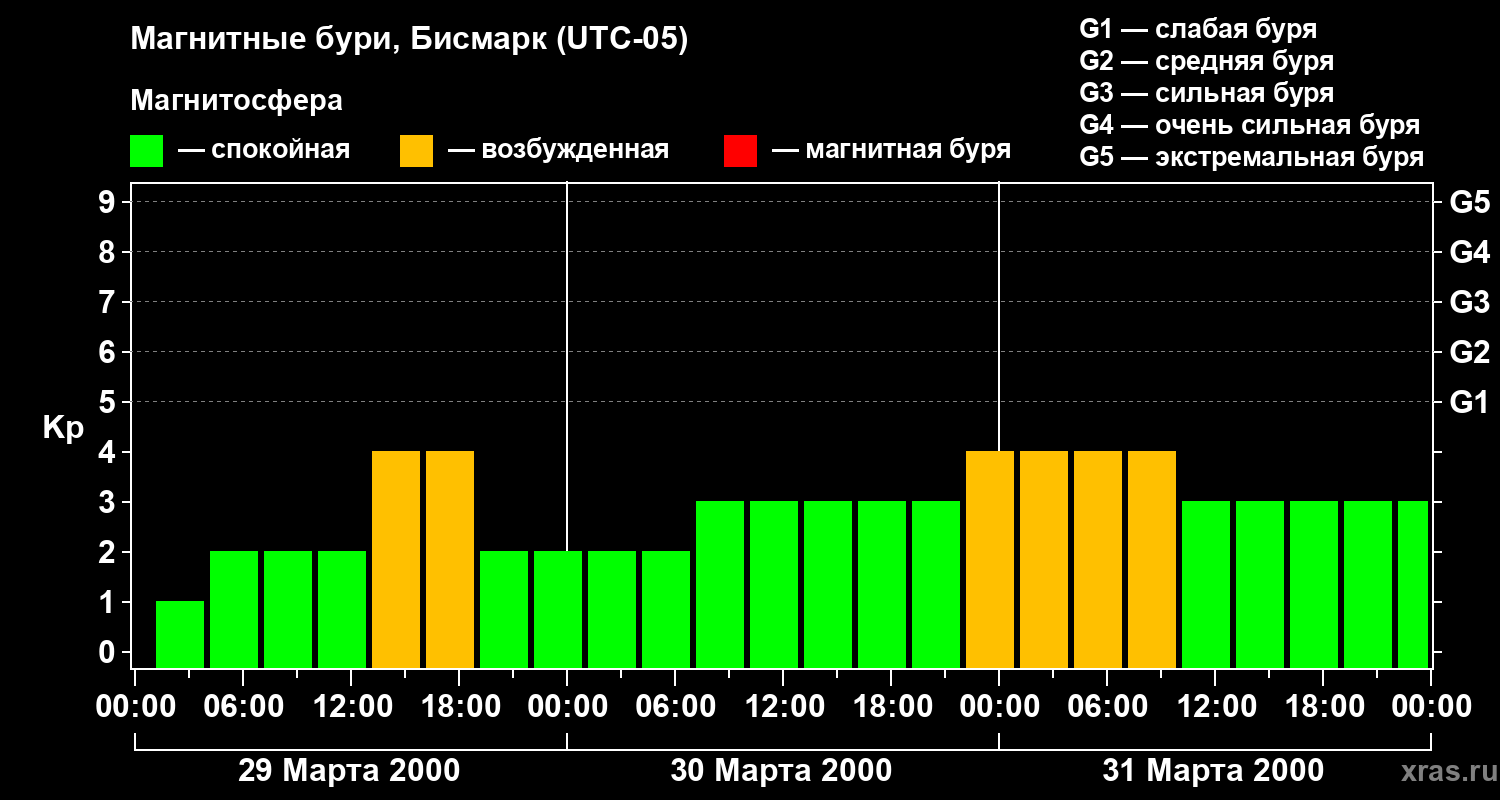Image resolution: width=1500 pixels, height=800 pixels.
Task: Click the orange bar crossing midnight into 31 Марта
Action: pyautogui.click(x=990, y=559)
